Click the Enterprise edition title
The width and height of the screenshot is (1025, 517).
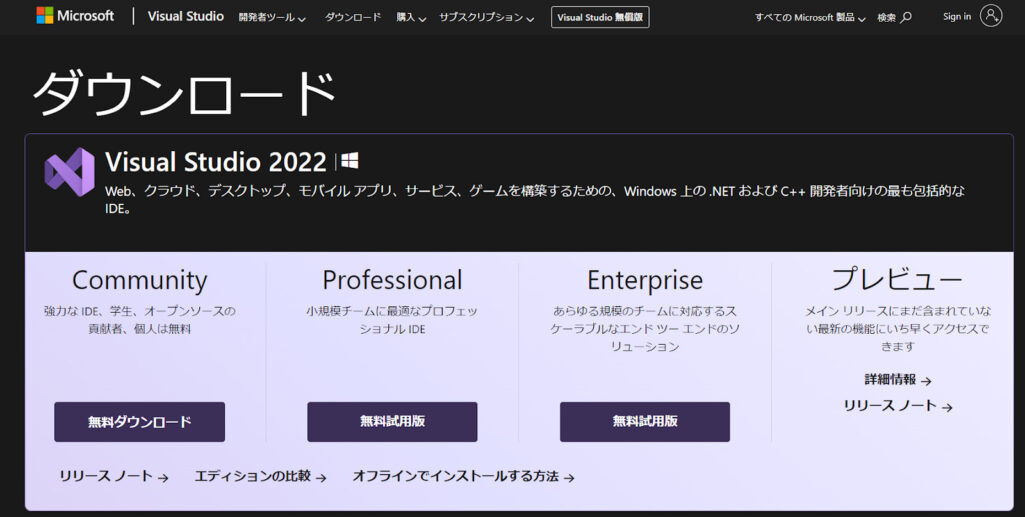(x=645, y=280)
